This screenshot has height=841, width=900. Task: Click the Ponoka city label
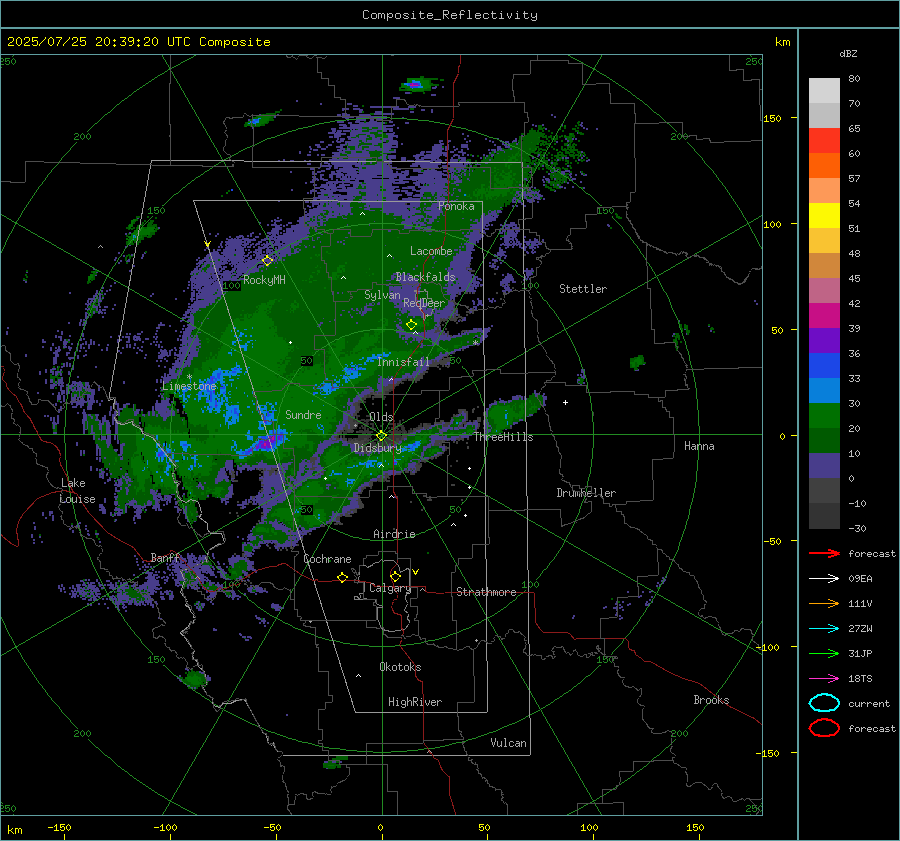[456, 206]
